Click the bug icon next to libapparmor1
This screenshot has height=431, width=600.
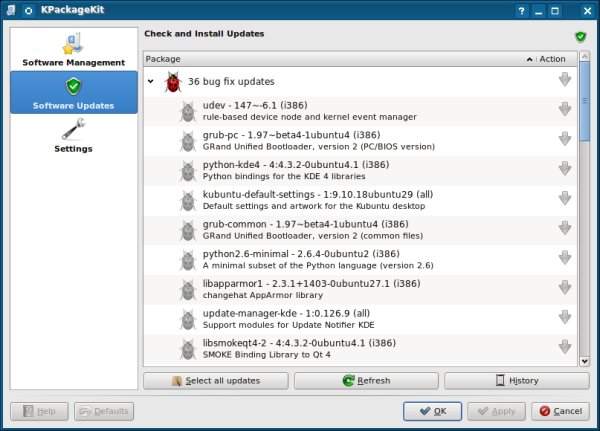(x=187, y=290)
